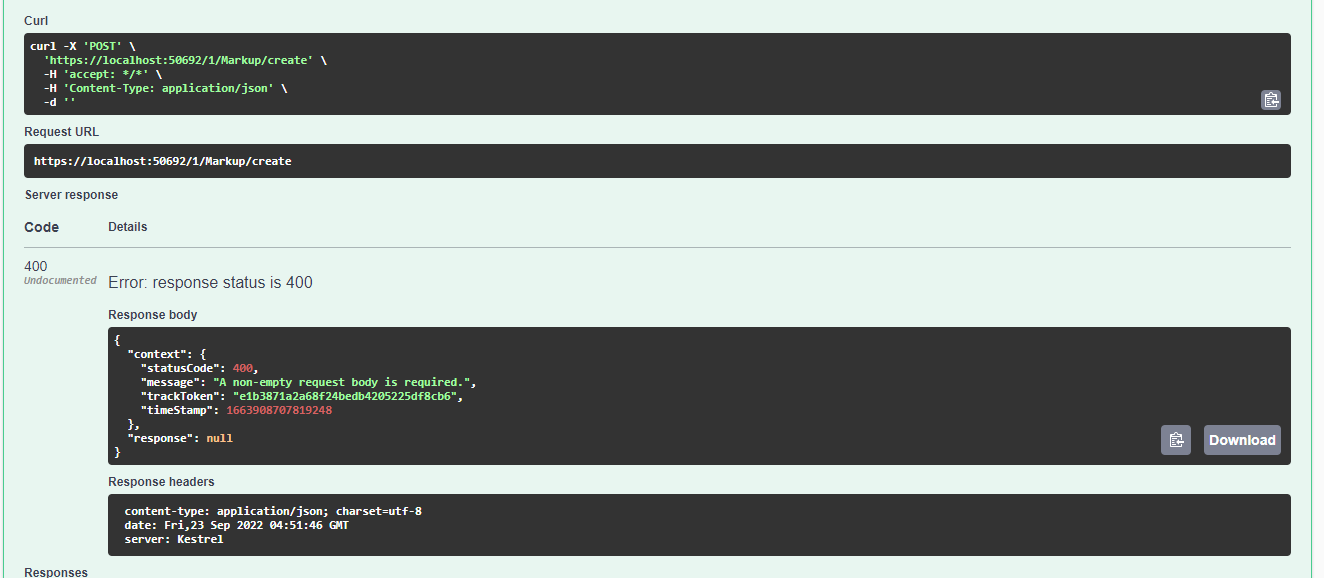Copy the response body to clipboard

1175,440
